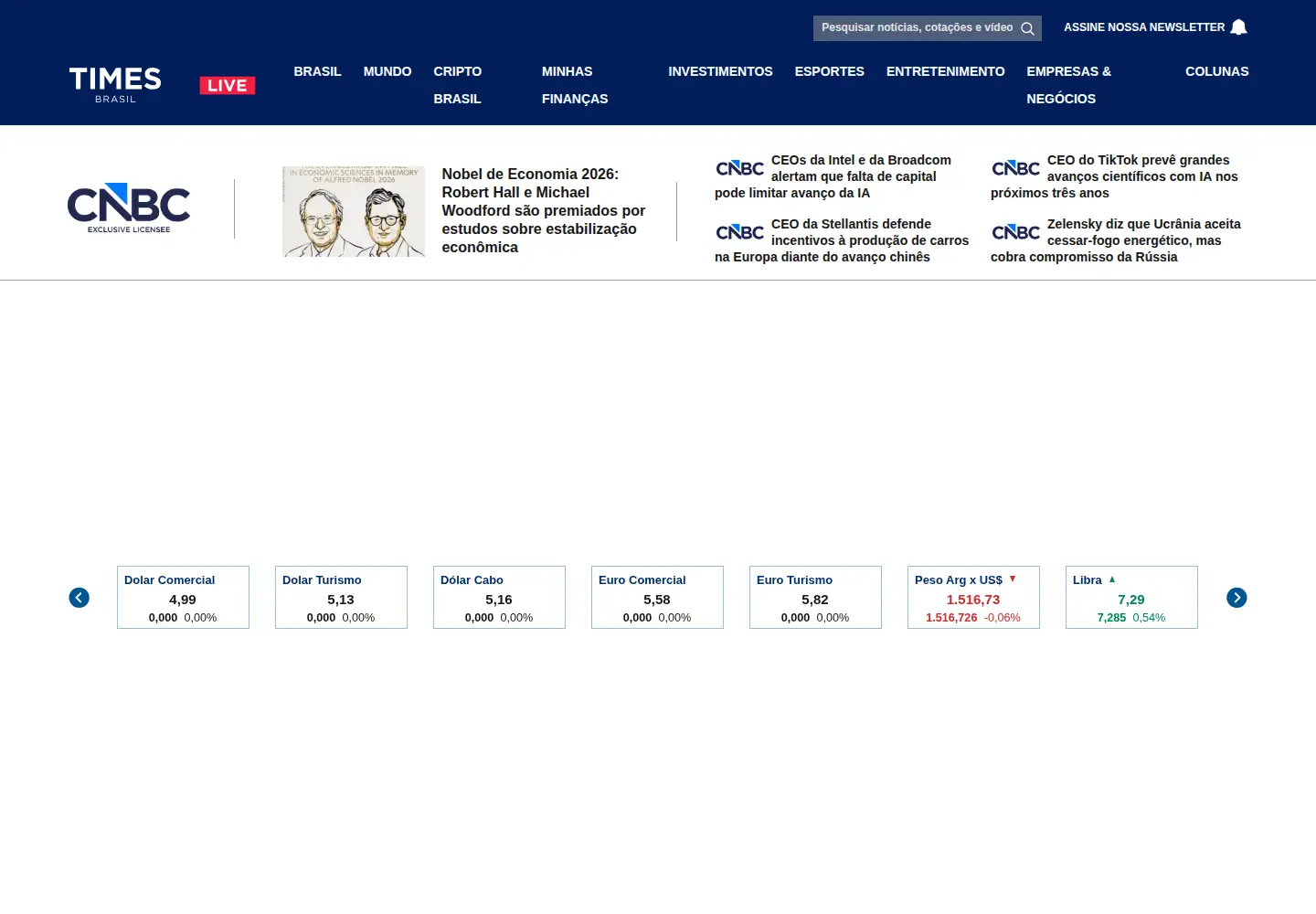The width and height of the screenshot is (1316, 914).
Task: Click CNBC logo beside TikTok CEO headline
Action: (1015, 168)
